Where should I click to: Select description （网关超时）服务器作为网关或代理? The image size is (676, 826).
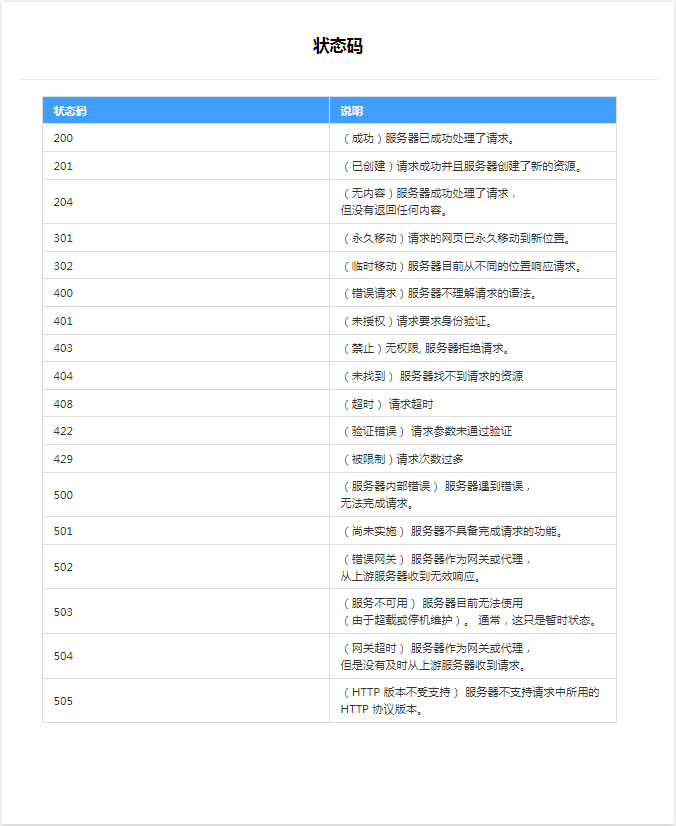(473, 656)
